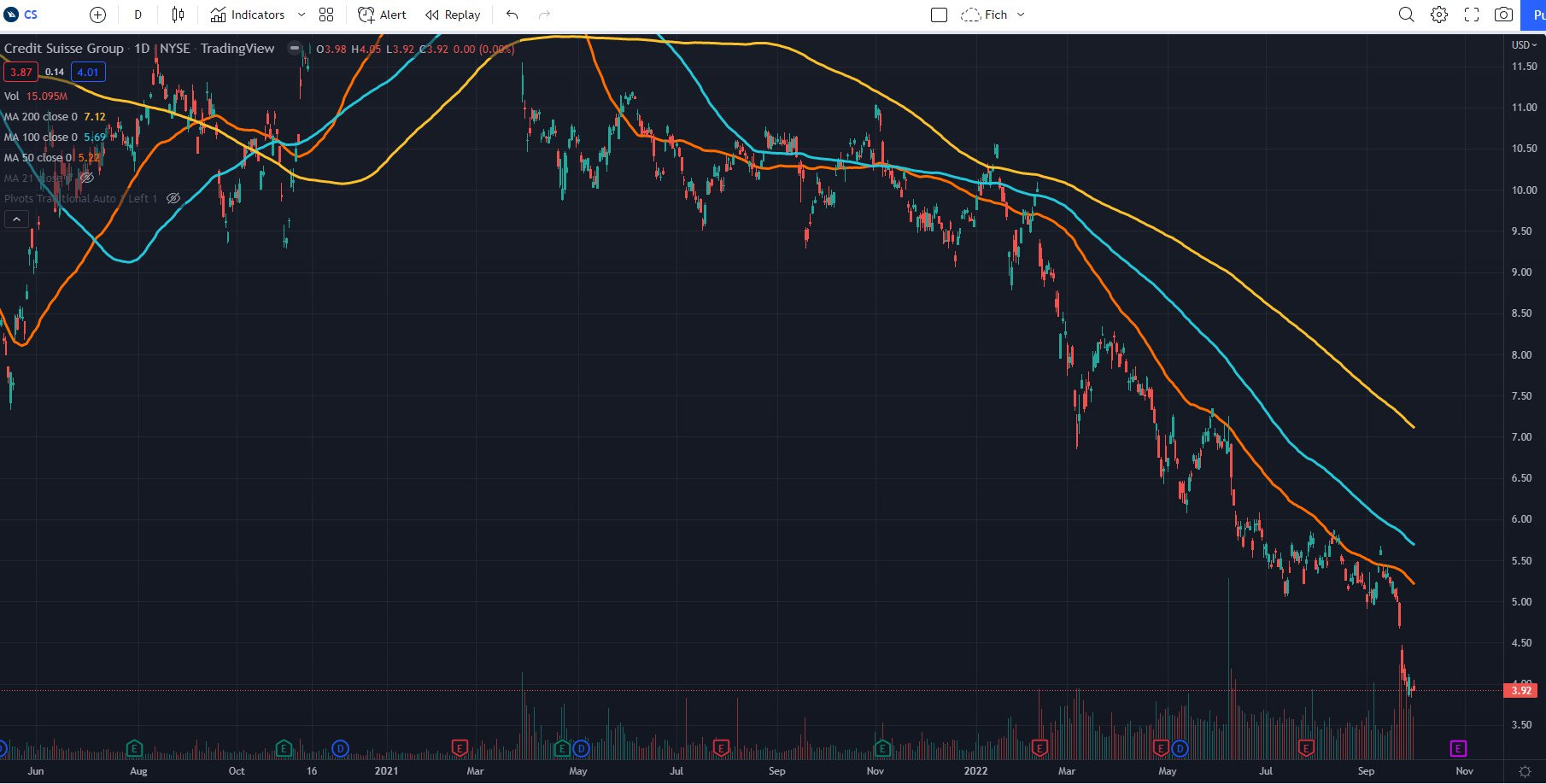Redo the chart action
Screen dimensions: 1546x784
coord(544,15)
